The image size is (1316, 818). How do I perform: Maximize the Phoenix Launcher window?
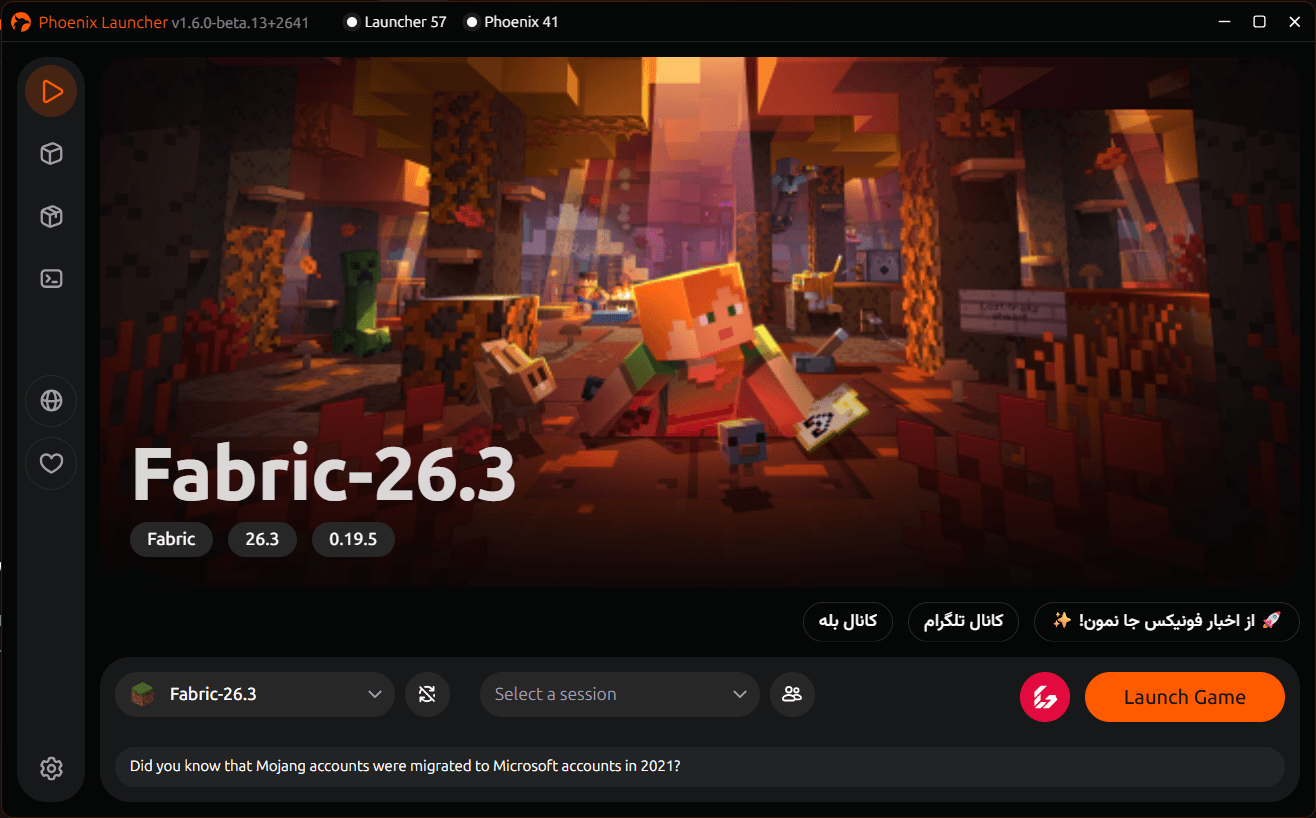1260,21
